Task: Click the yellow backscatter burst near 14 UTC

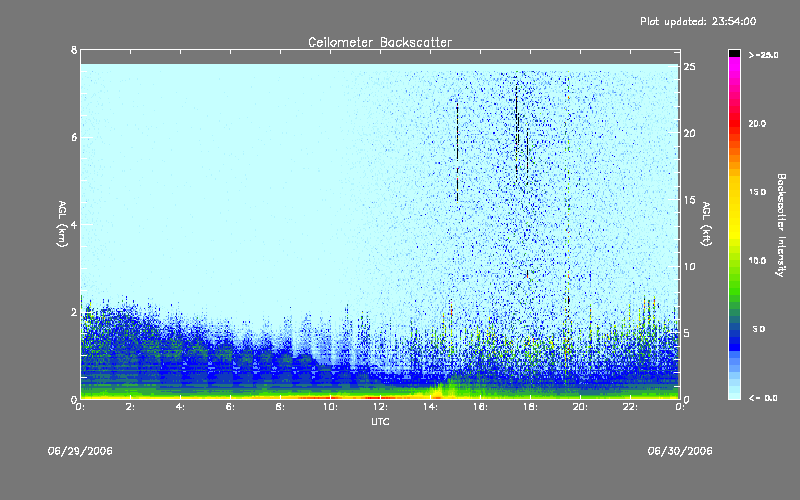Action: pyautogui.click(x=437, y=392)
